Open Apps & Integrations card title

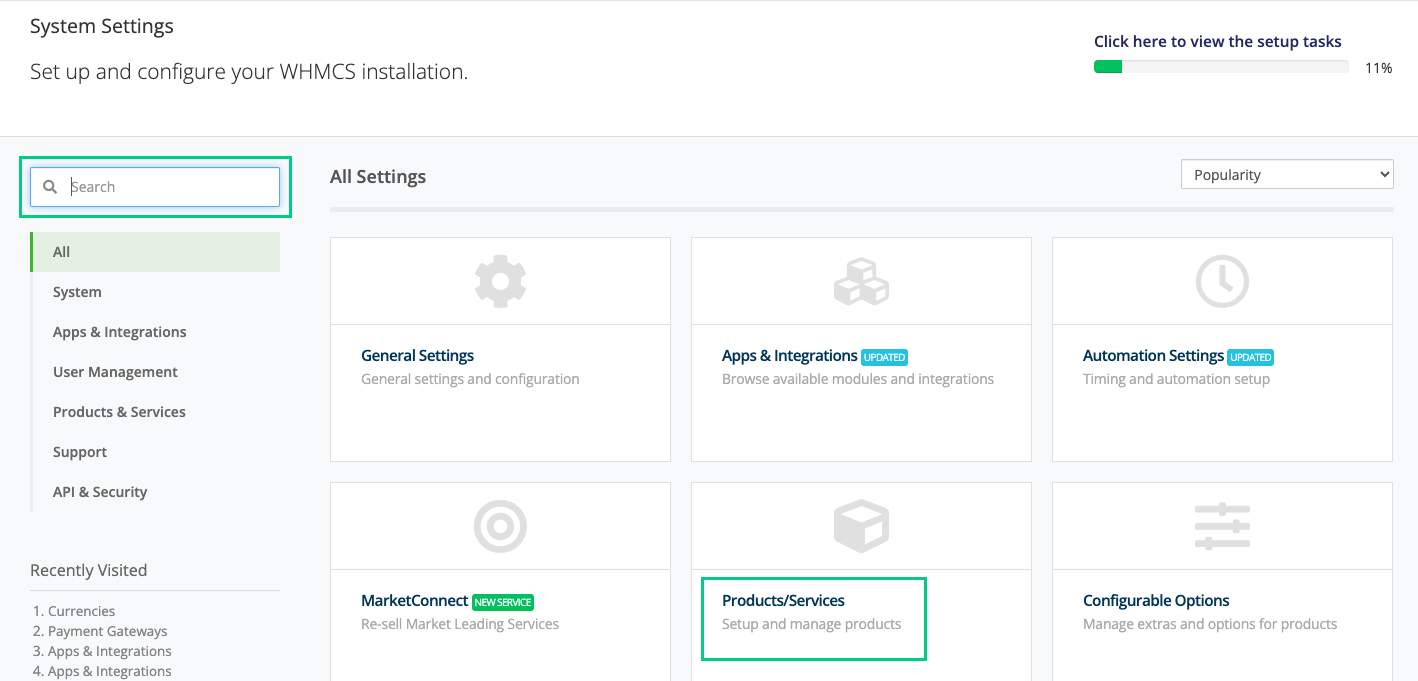click(x=790, y=355)
